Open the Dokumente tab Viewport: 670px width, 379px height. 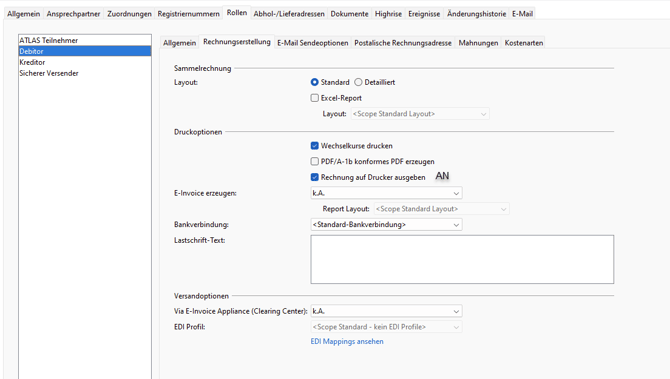coord(349,14)
